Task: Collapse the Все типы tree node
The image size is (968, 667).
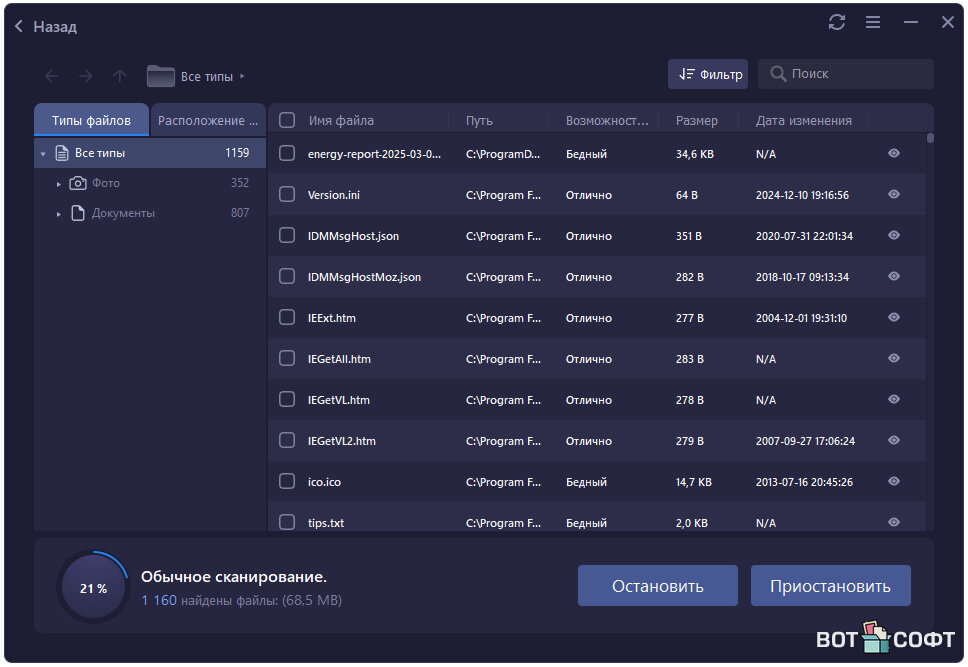Action: pos(43,154)
